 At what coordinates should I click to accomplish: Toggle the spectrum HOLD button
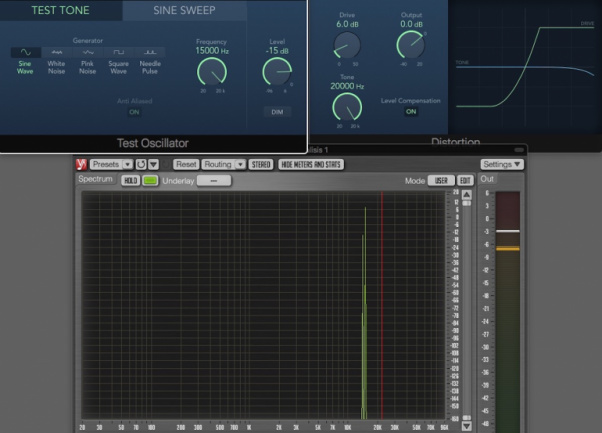[131, 180]
